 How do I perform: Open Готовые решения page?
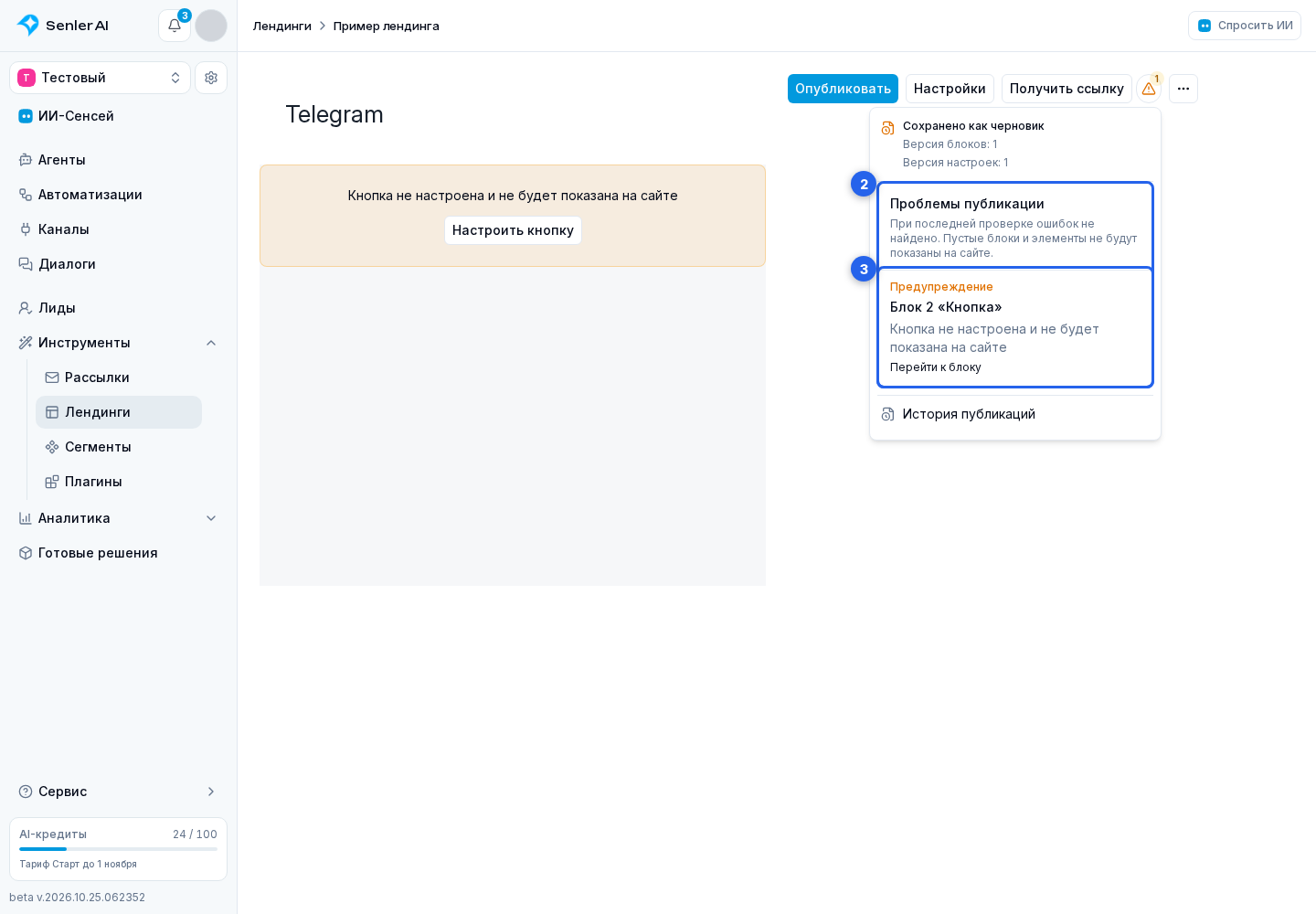click(118, 553)
